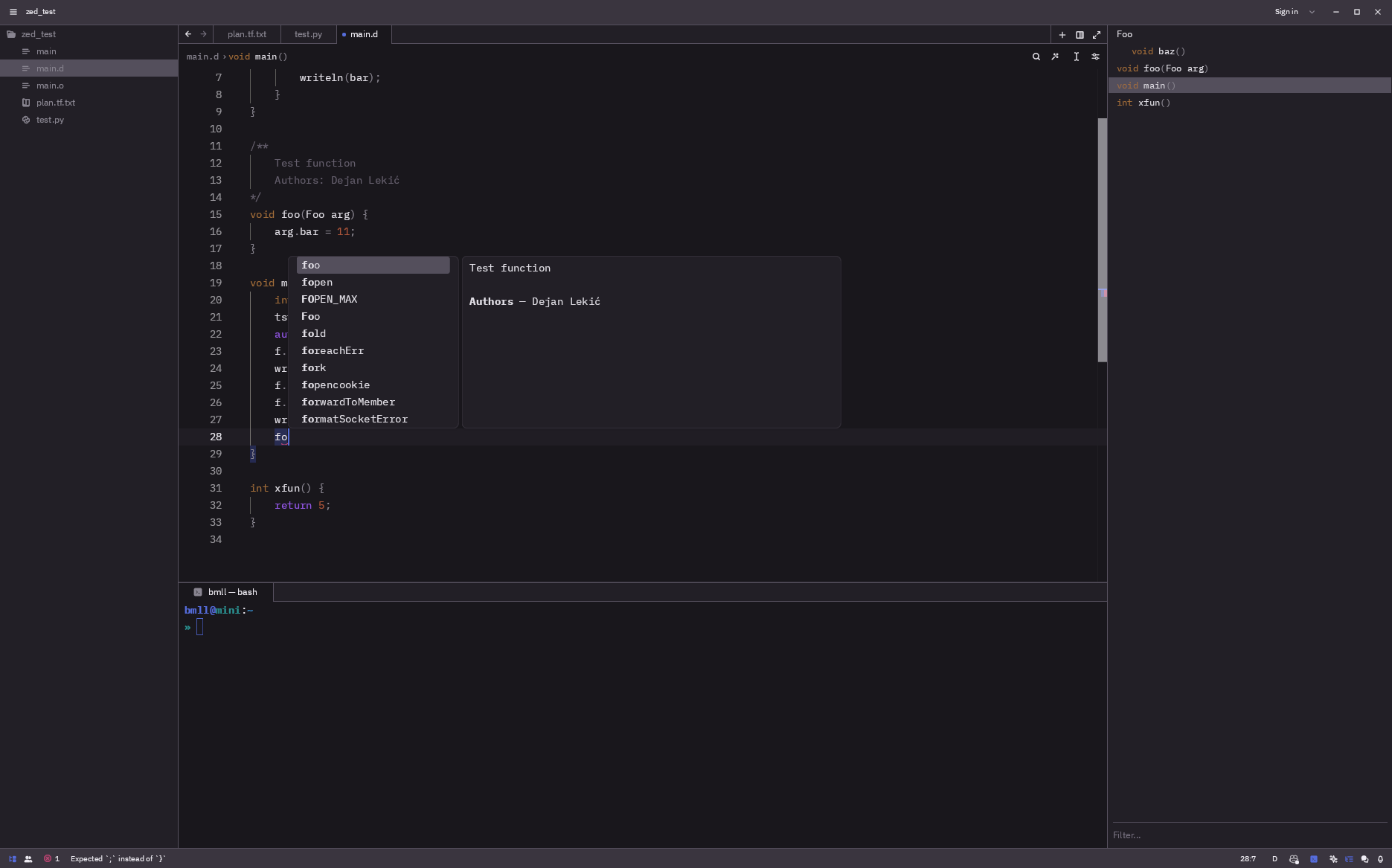The image size is (1392, 868).
Task: Choose the 'foo' completion suggestion
Action: coord(373,266)
